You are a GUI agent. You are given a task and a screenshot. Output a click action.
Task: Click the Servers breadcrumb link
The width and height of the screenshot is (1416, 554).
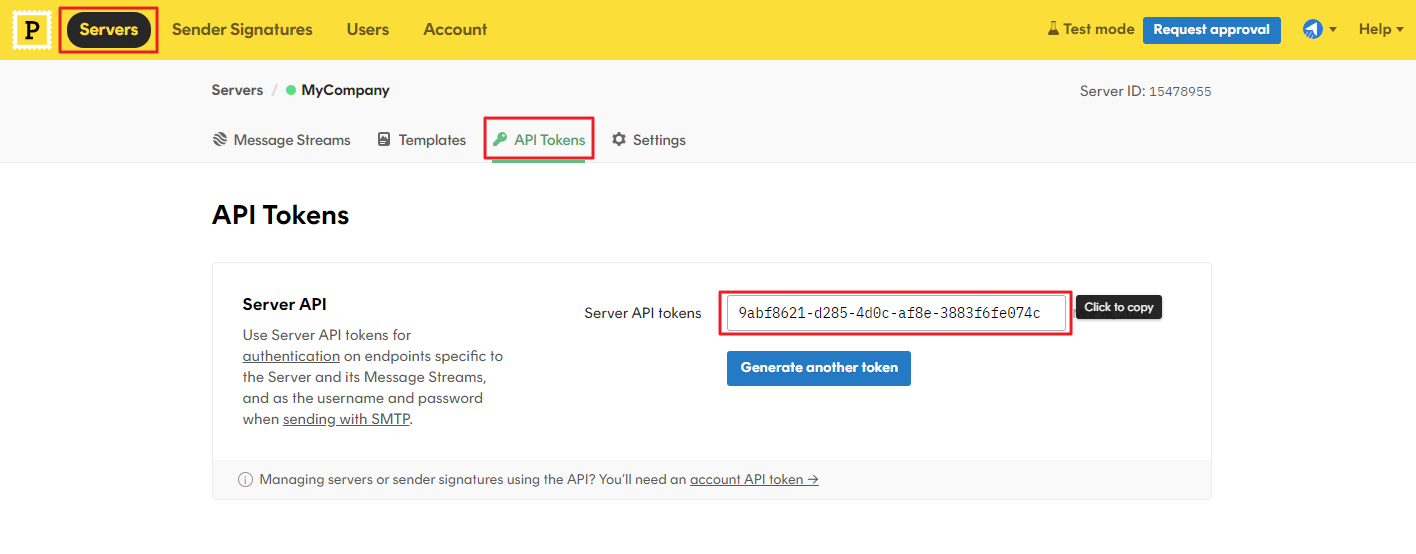pos(237,90)
